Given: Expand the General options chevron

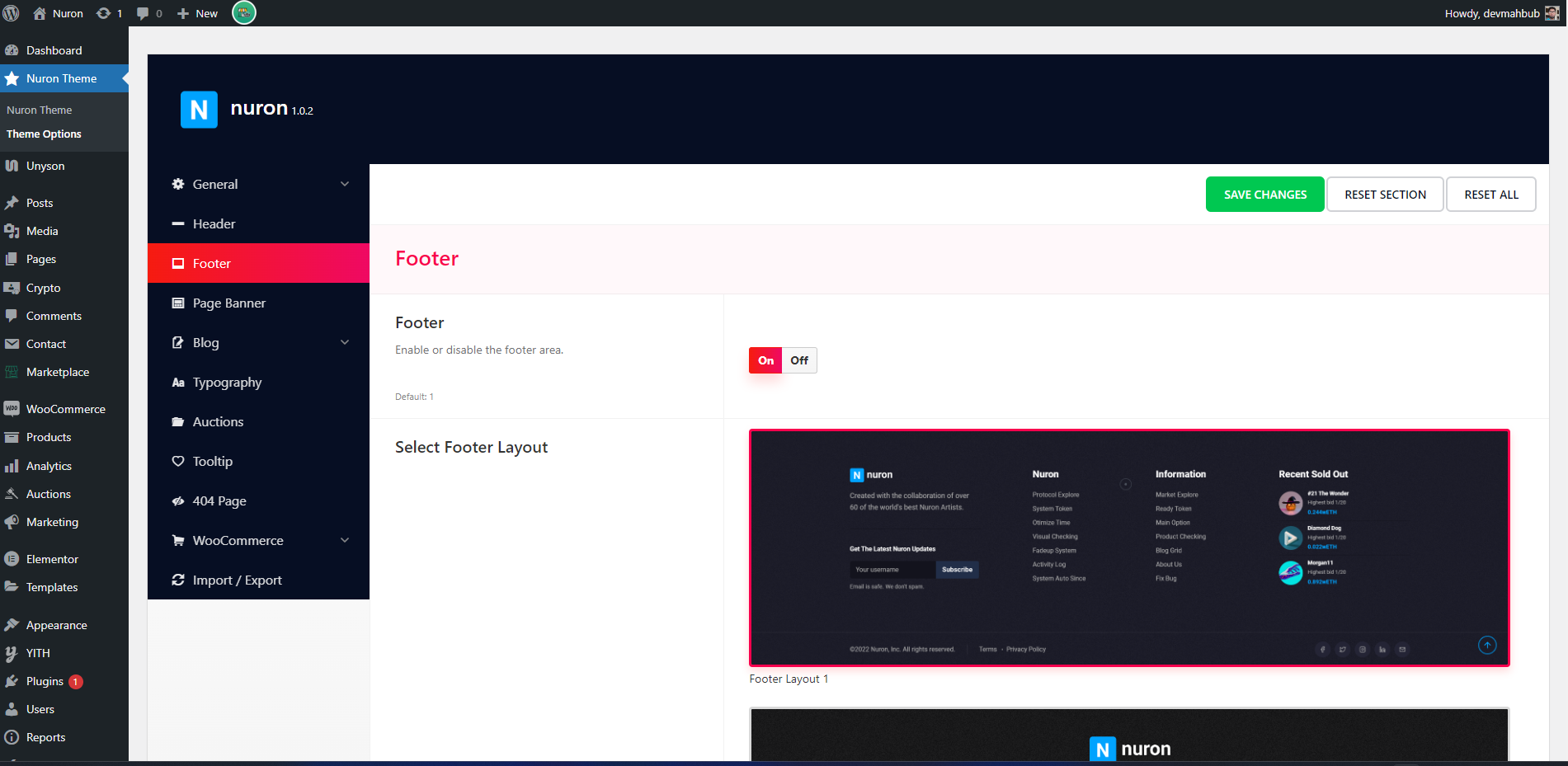Looking at the screenshot, I should click(345, 184).
